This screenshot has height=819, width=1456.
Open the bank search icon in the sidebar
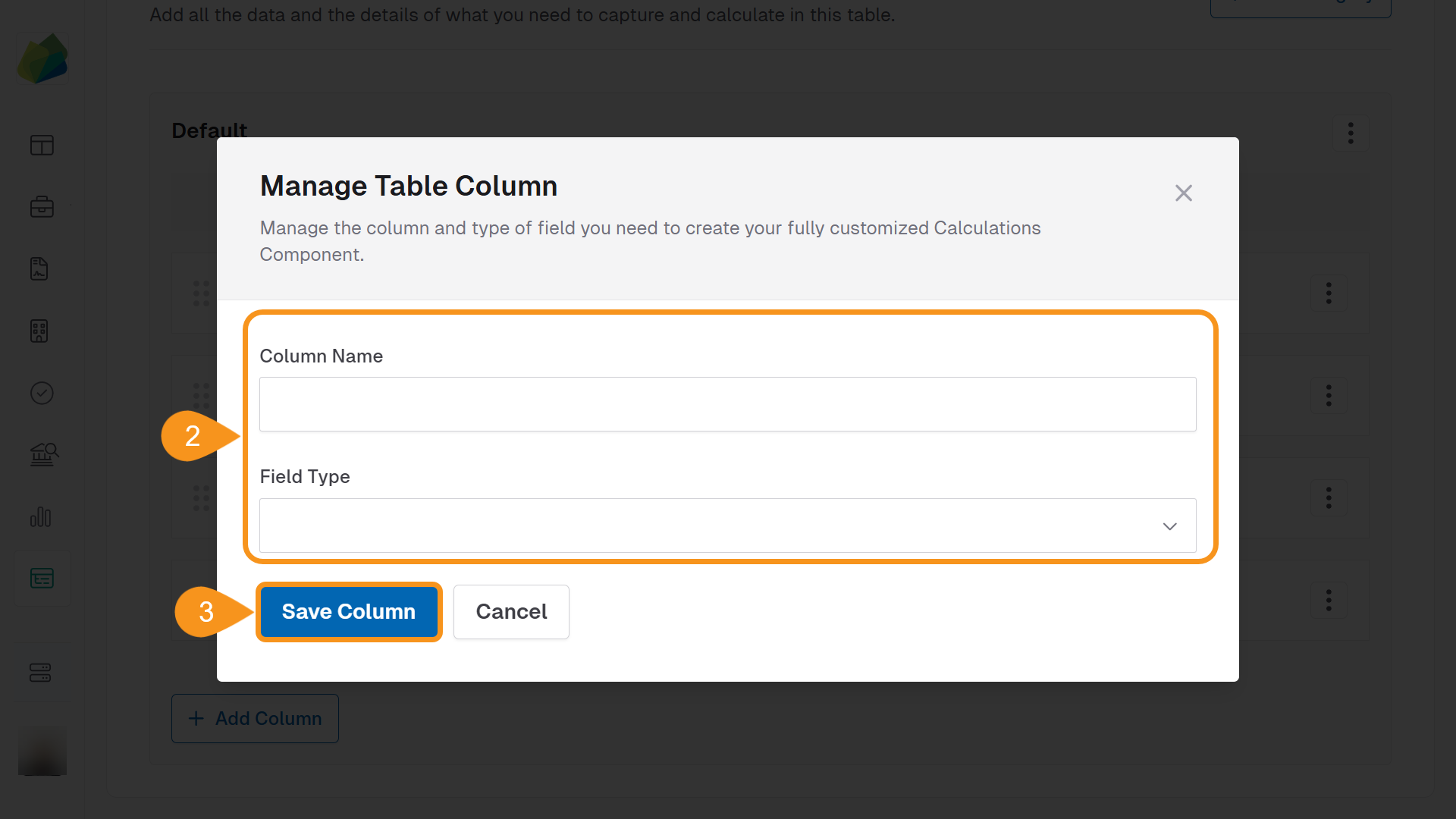point(42,454)
